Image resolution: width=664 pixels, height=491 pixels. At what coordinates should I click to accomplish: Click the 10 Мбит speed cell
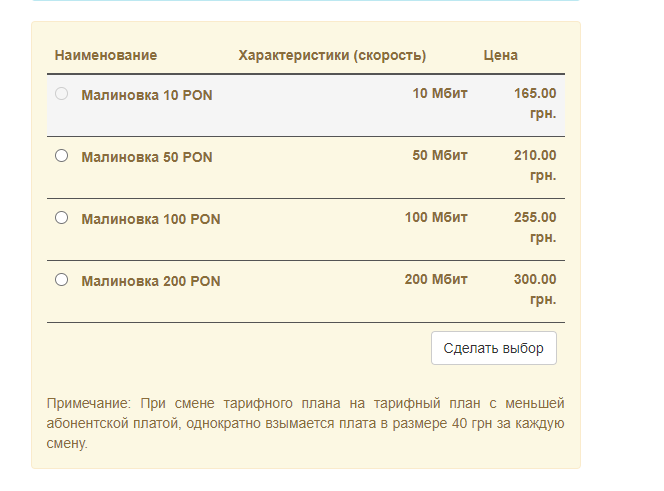pyautogui.click(x=439, y=94)
